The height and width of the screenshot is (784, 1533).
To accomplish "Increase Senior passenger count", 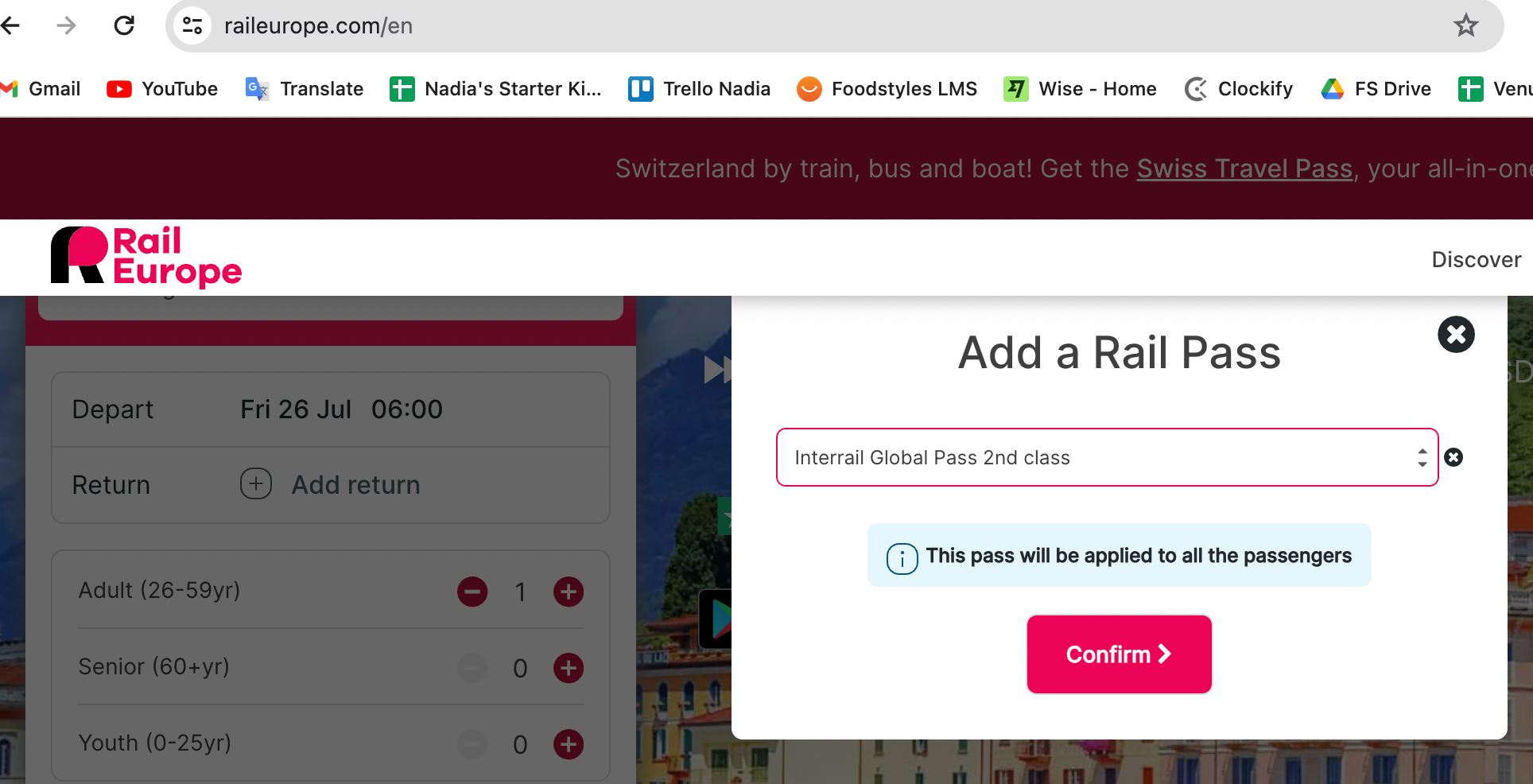I will point(569,668).
